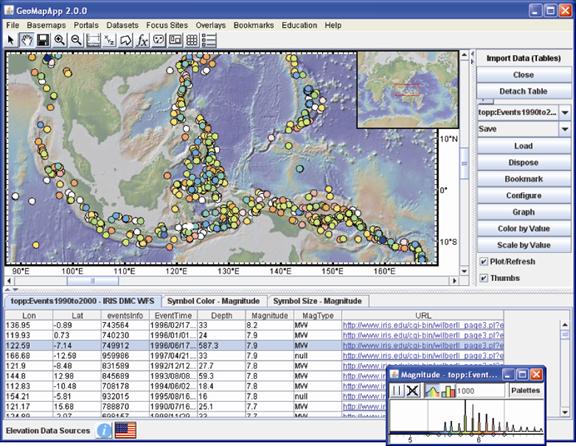The height and width of the screenshot is (446, 576).
Task: Activate the hand pan tool
Action: pyautogui.click(x=27, y=40)
